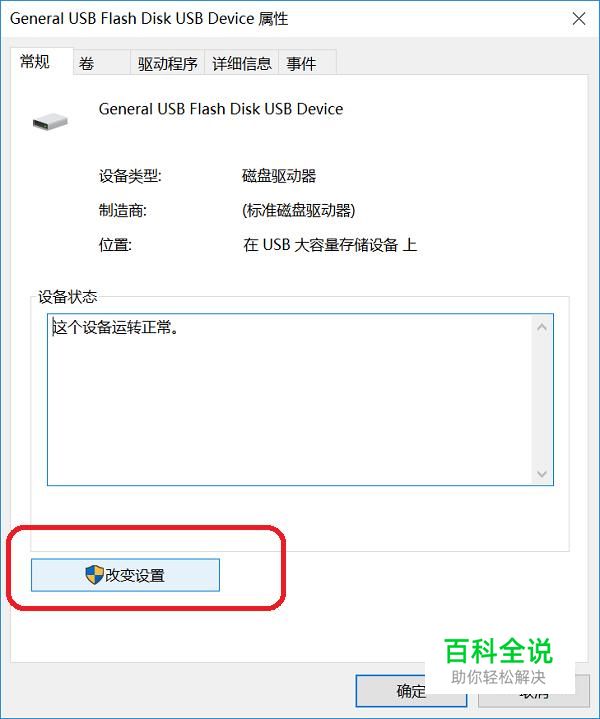Click the General USB Flash Disk device name
Viewport: 600px width, 719px height.
[221, 109]
